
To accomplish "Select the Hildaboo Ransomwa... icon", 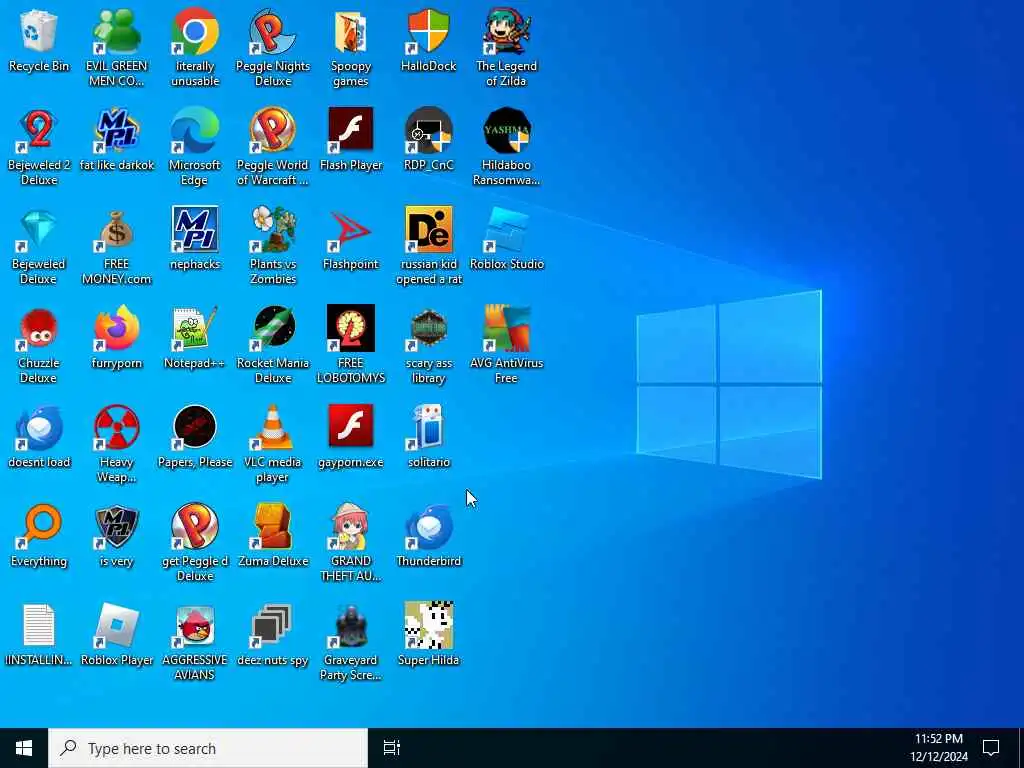I will [507, 131].
